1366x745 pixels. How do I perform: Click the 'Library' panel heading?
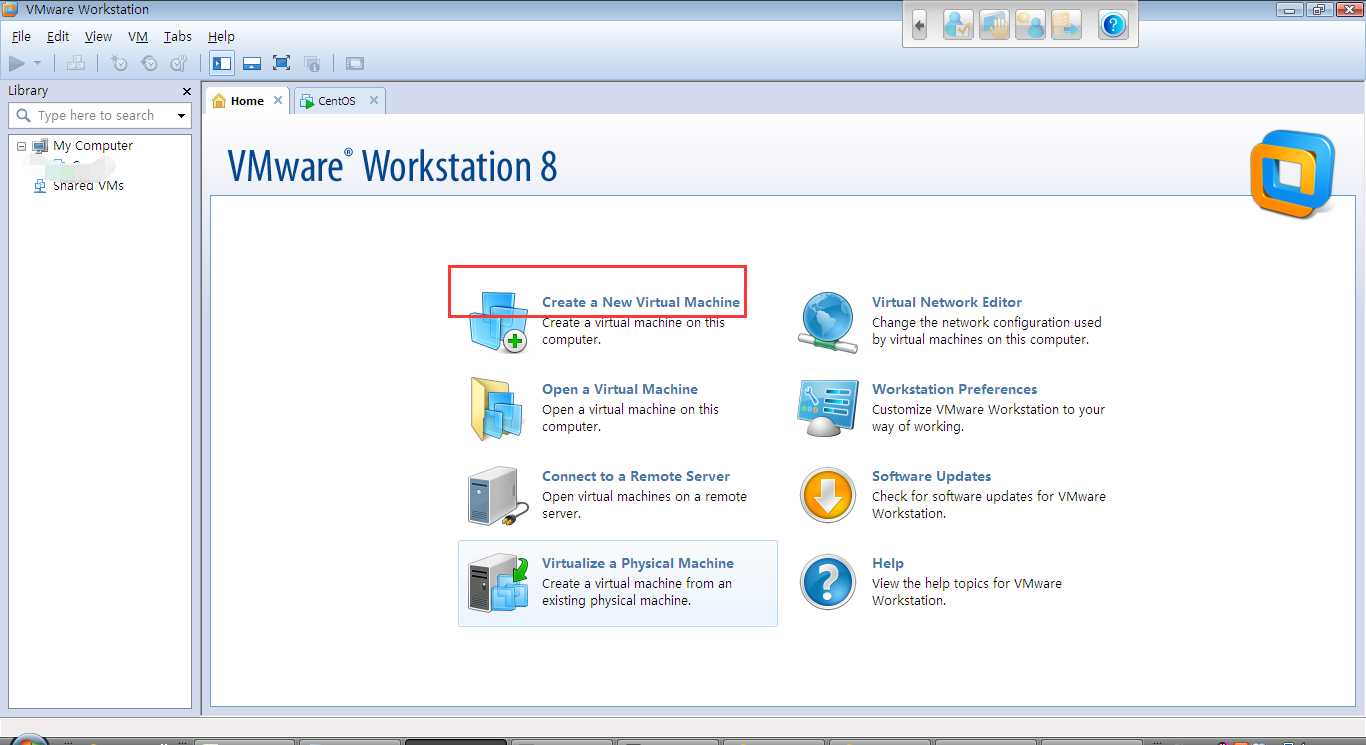click(x=28, y=90)
